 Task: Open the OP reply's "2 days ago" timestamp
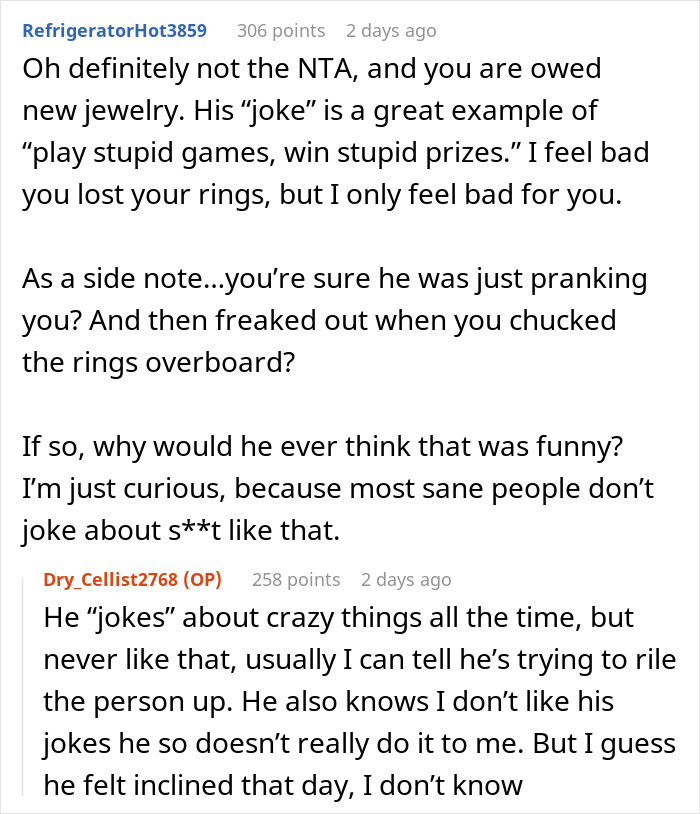click(x=406, y=580)
